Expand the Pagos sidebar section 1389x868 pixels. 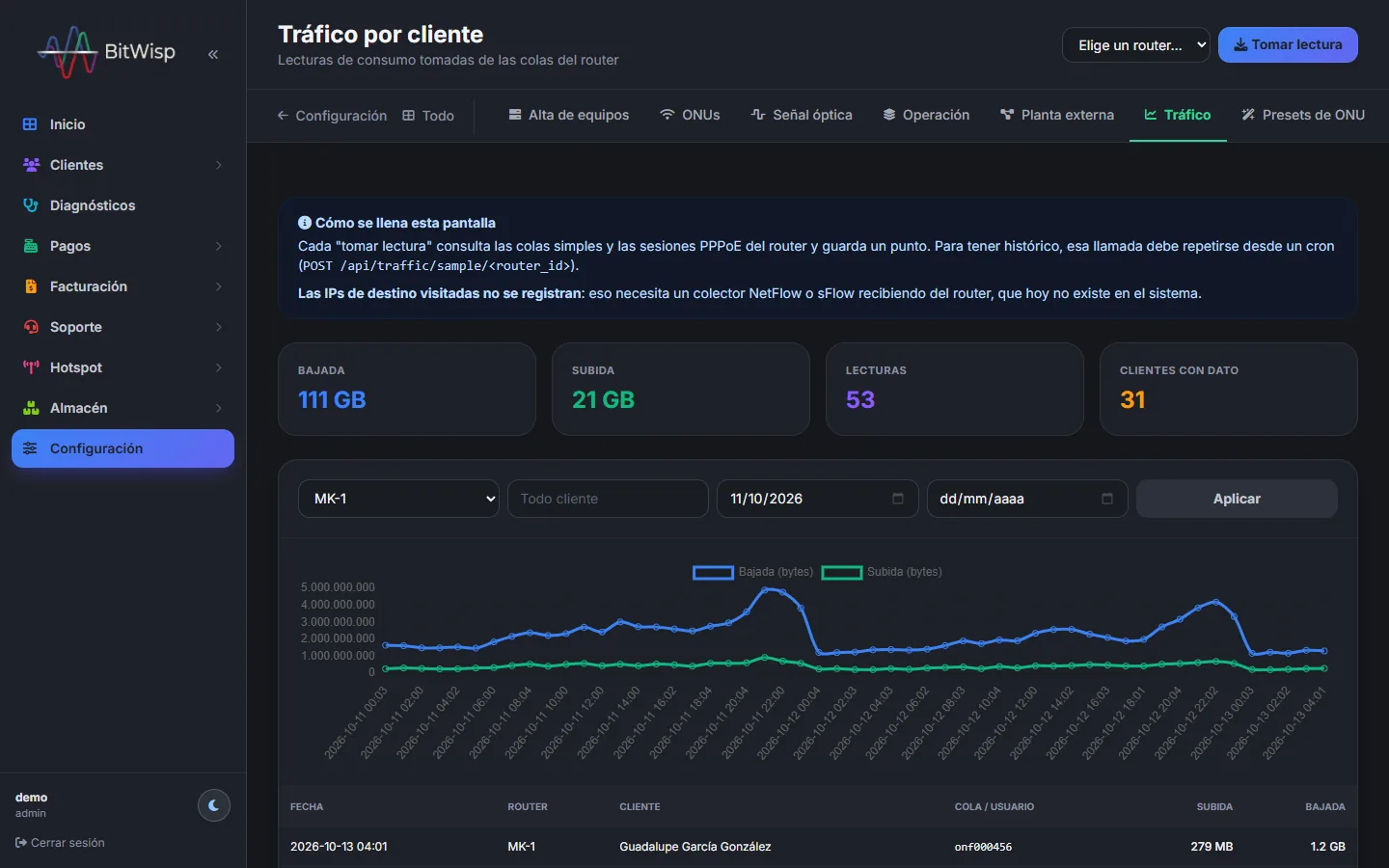(x=123, y=246)
